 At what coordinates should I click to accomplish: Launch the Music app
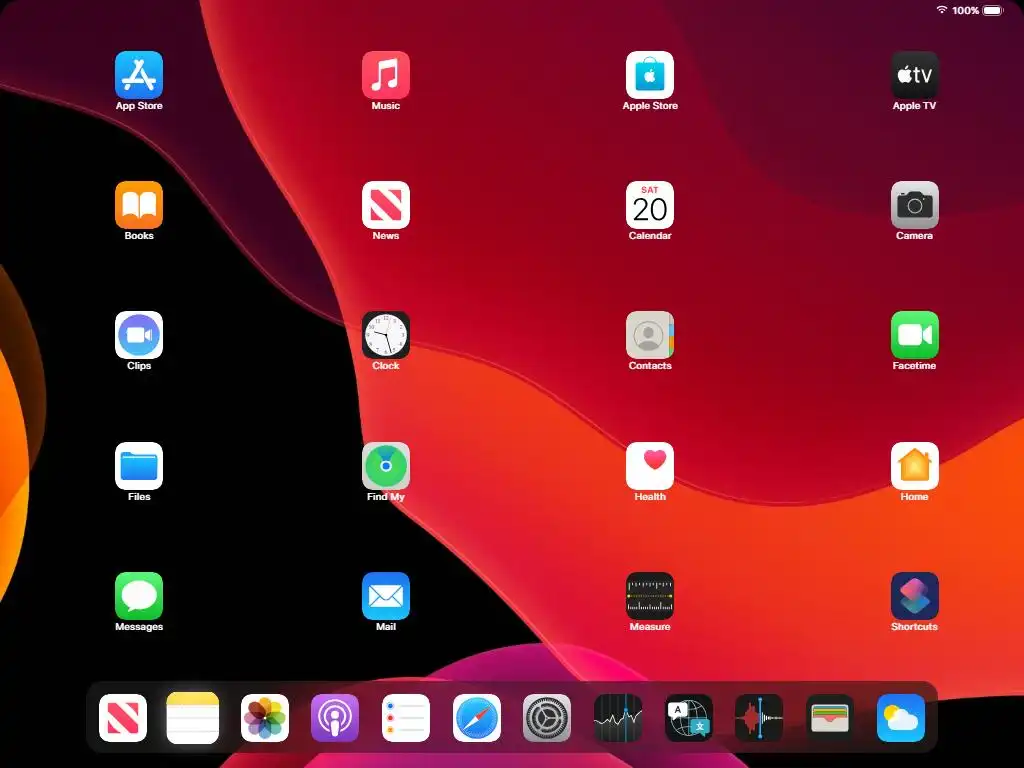coord(386,75)
